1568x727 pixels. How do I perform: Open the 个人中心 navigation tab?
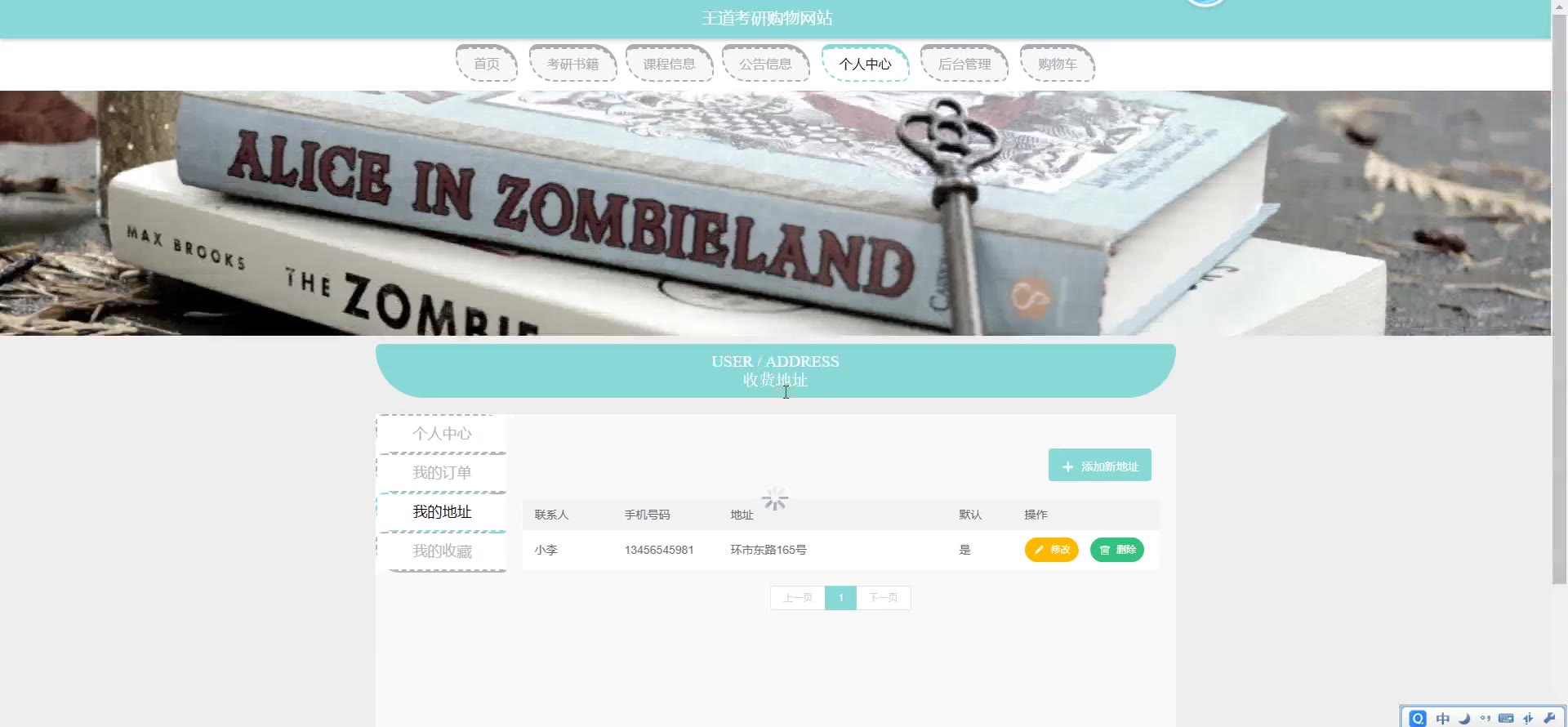coord(865,64)
